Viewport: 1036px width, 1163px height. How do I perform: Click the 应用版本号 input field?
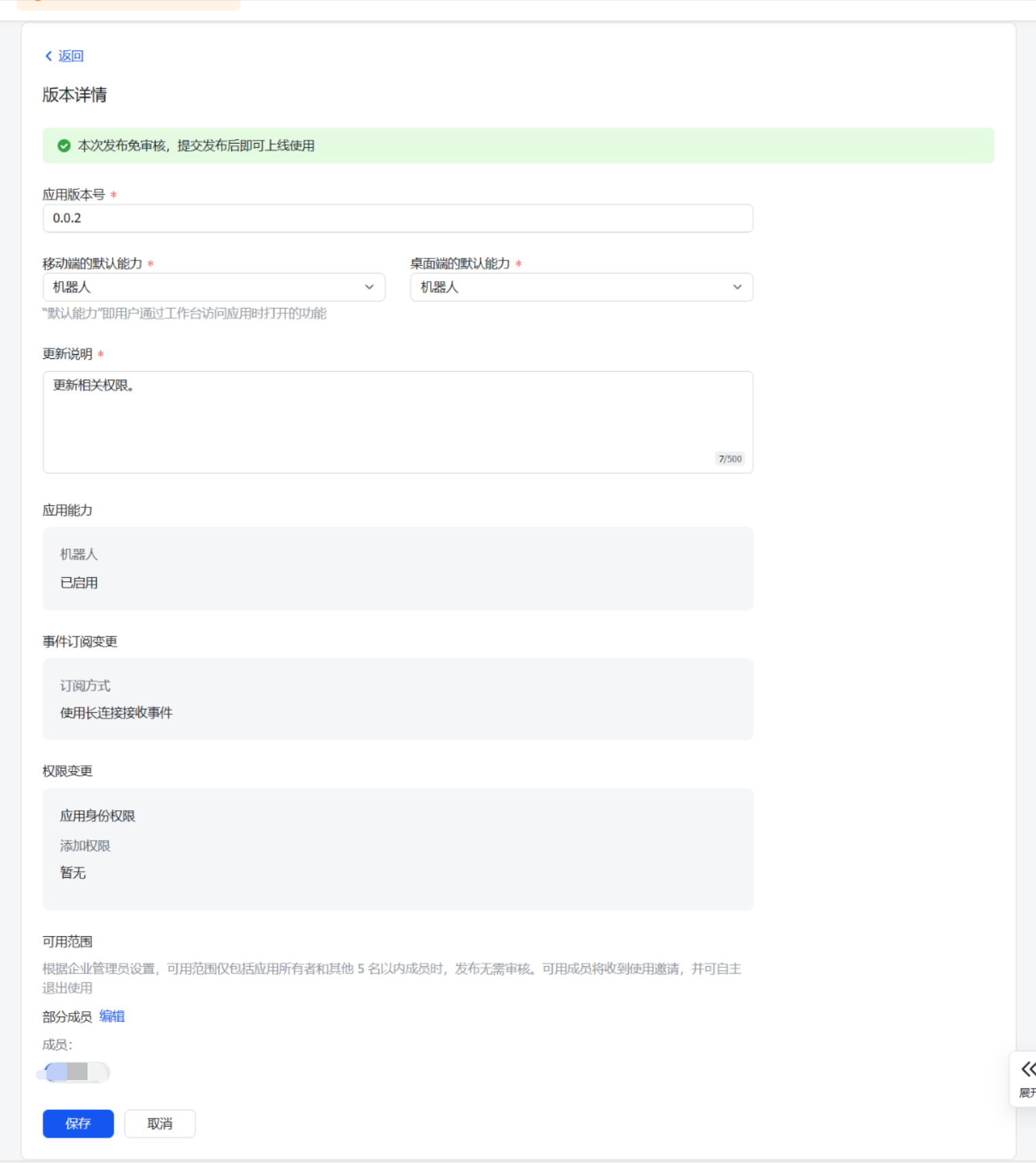397,218
